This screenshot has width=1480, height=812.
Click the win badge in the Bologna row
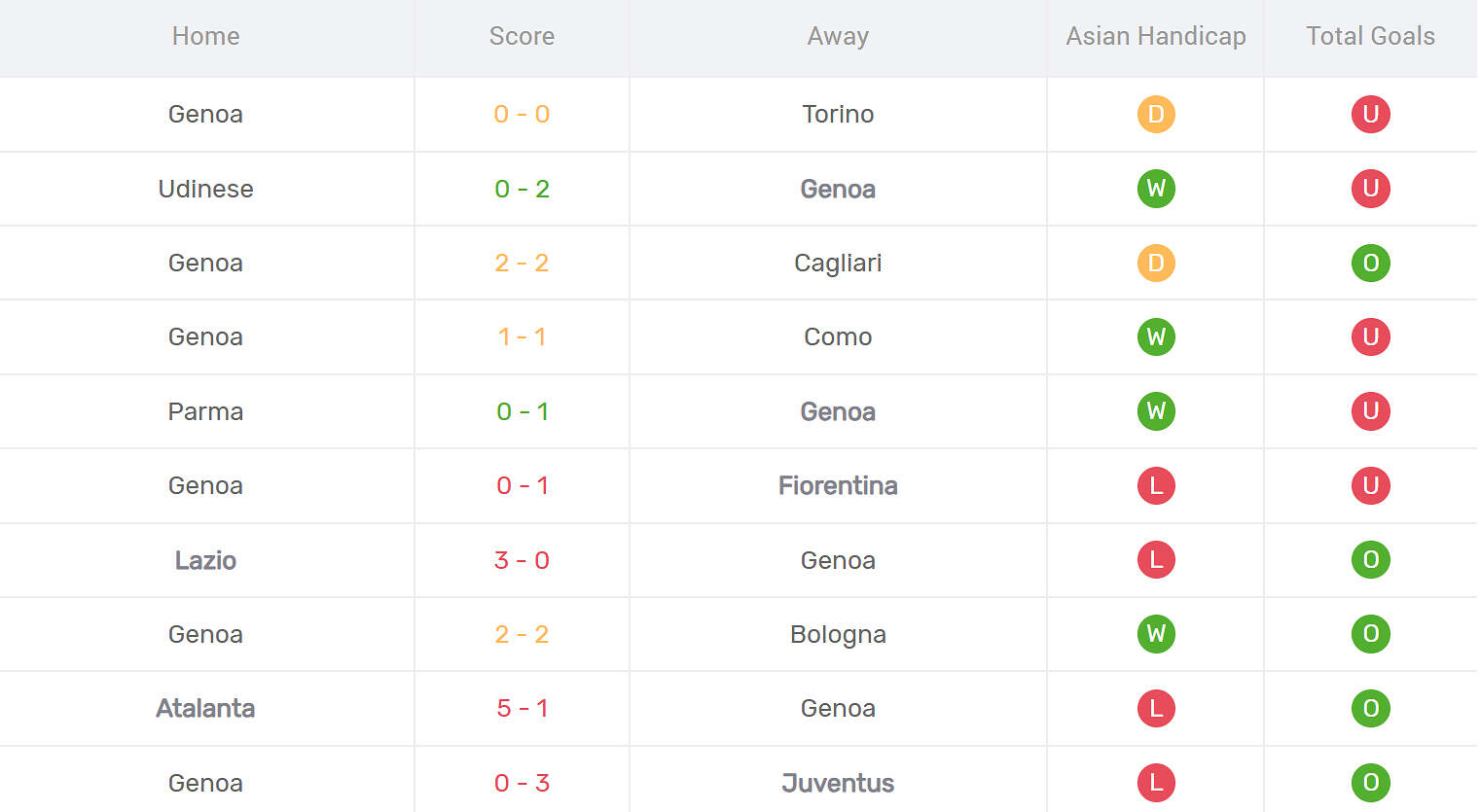point(1156,634)
